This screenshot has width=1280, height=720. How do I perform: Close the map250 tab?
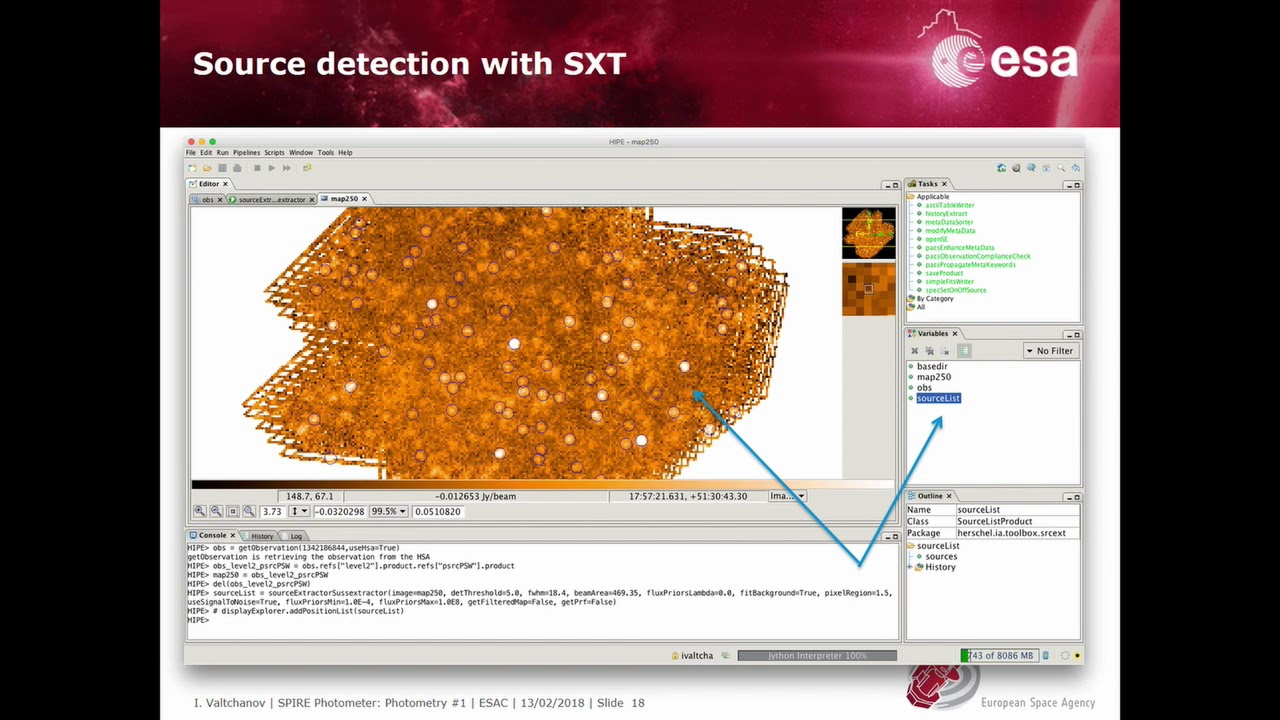tap(365, 199)
